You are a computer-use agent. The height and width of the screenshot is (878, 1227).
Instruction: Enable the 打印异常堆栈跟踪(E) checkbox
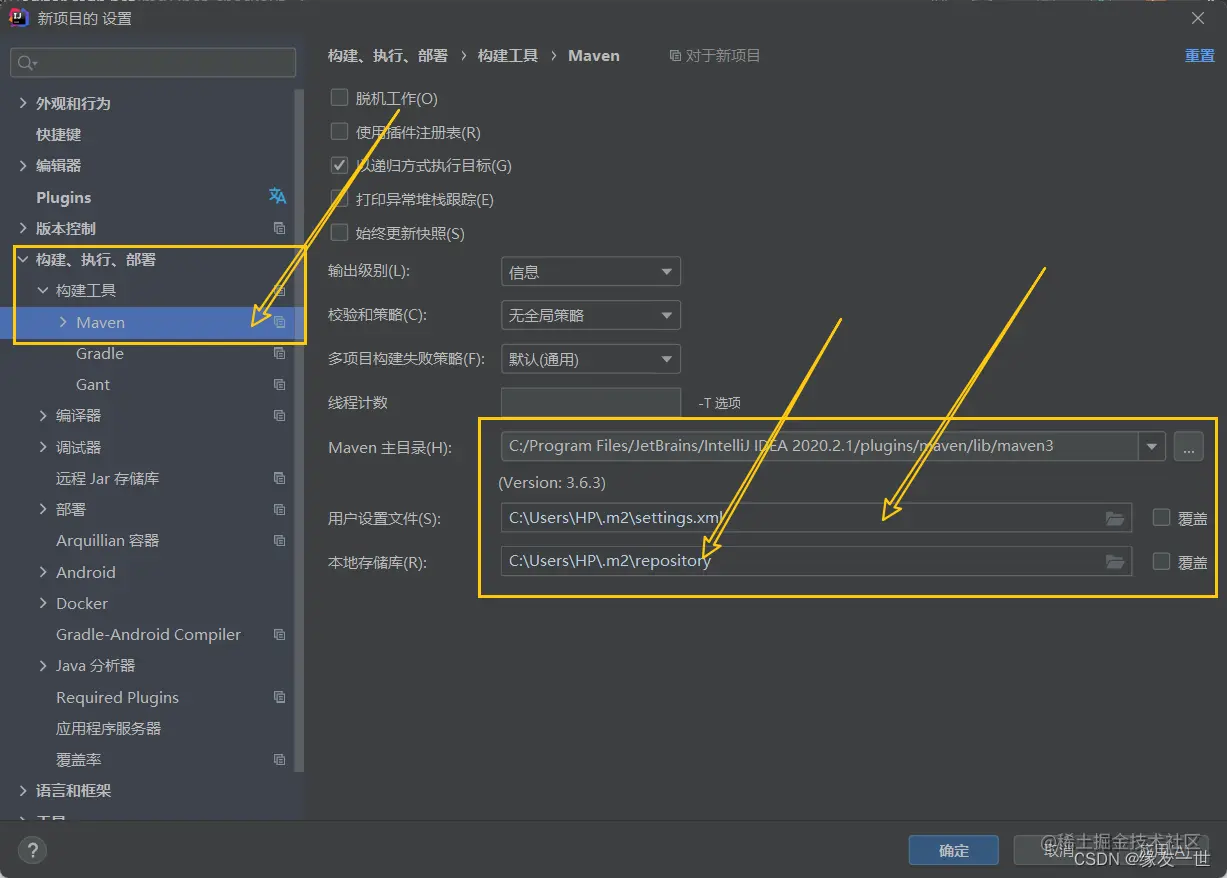point(339,199)
